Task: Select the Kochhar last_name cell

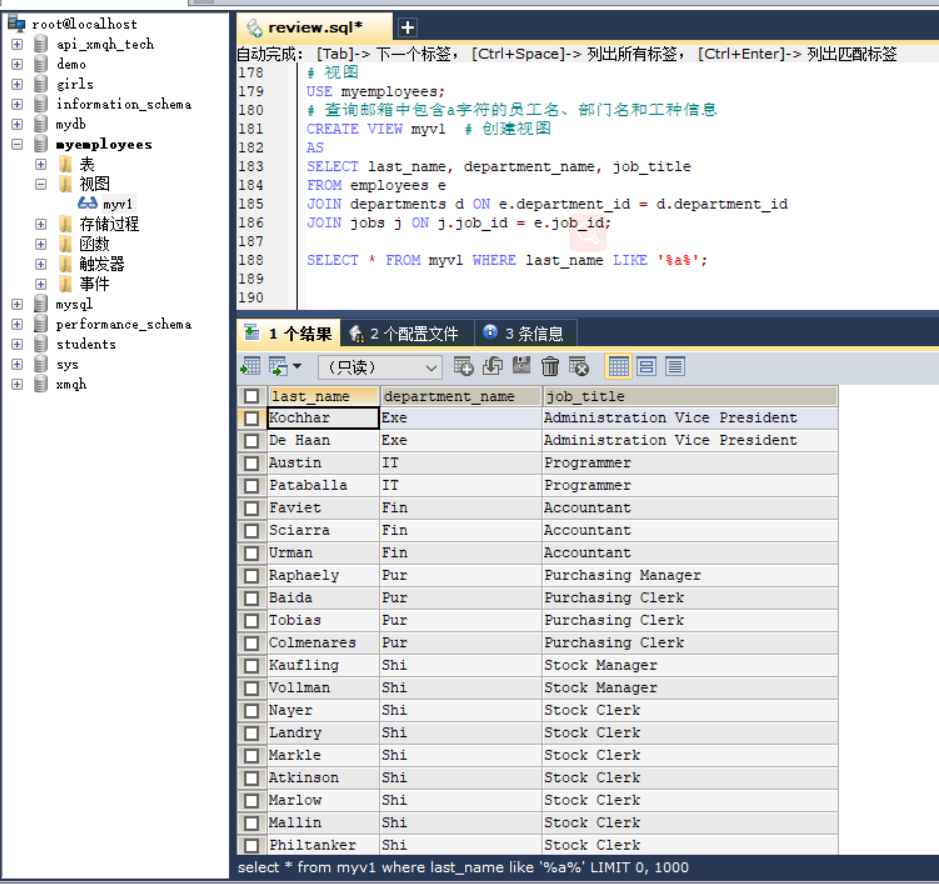Action: (323, 418)
